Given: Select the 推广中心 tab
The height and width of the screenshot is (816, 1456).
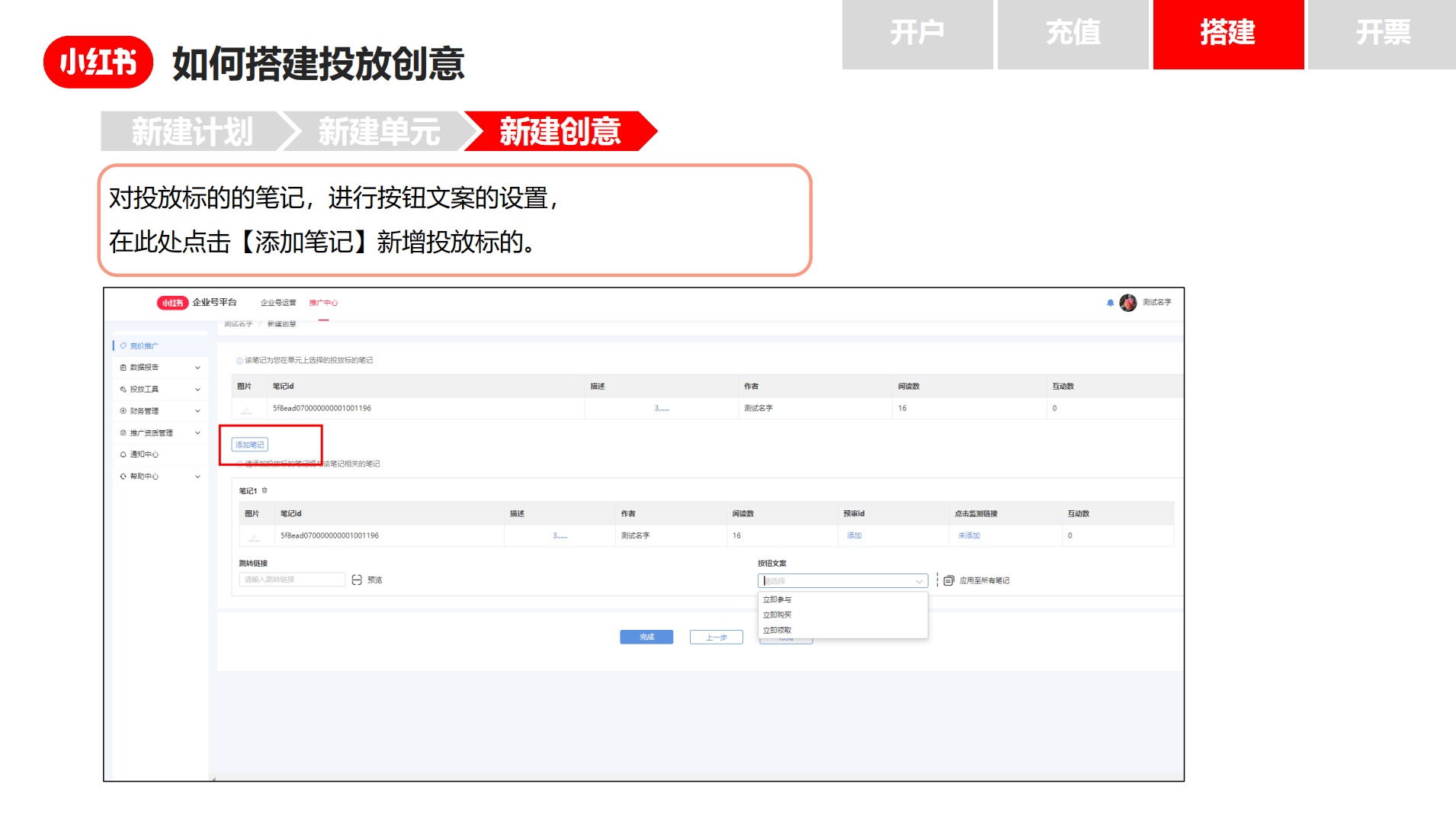Looking at the screenshot, I should (x=324, y=303).
